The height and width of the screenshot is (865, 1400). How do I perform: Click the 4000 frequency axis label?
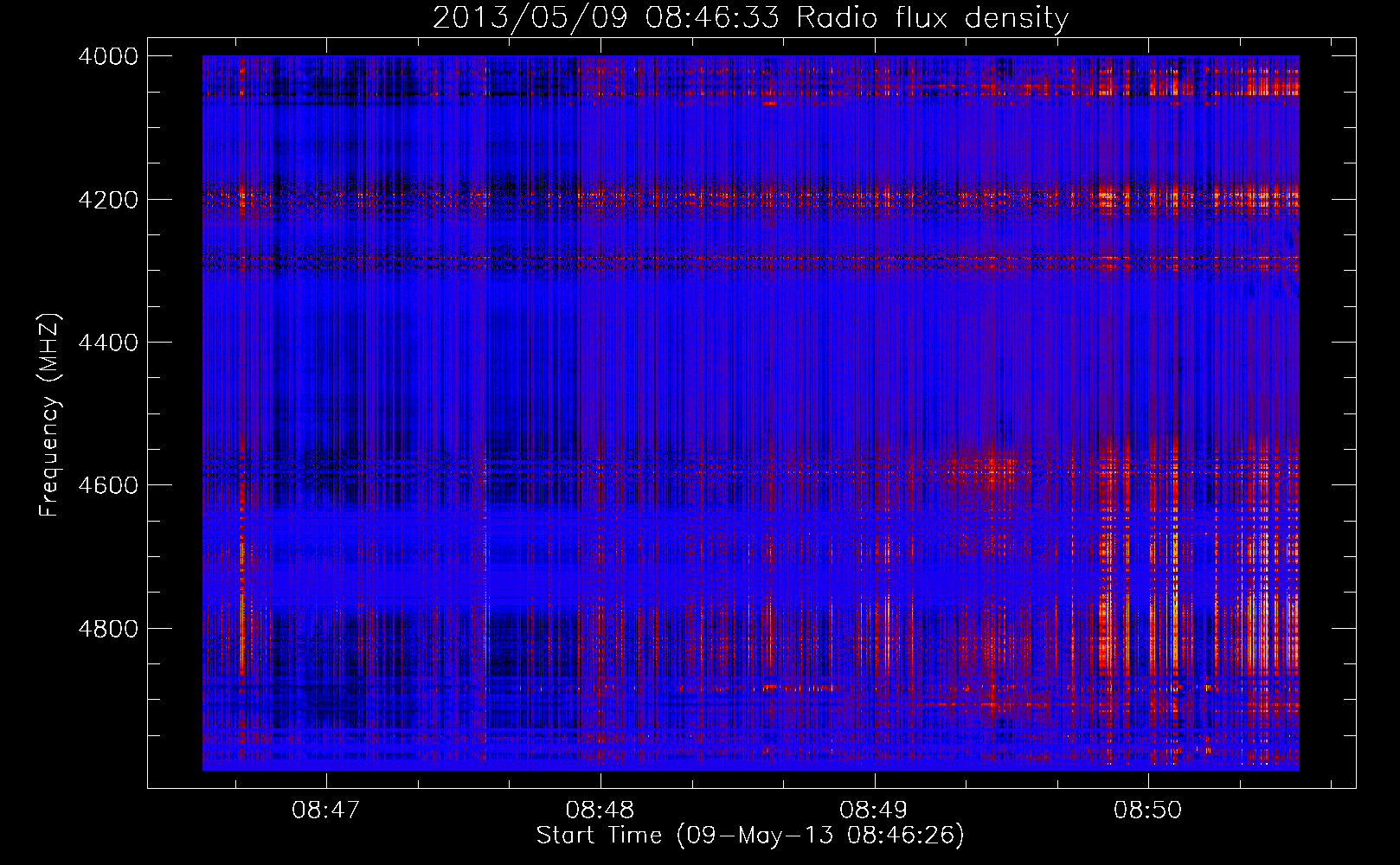point(108,56)
